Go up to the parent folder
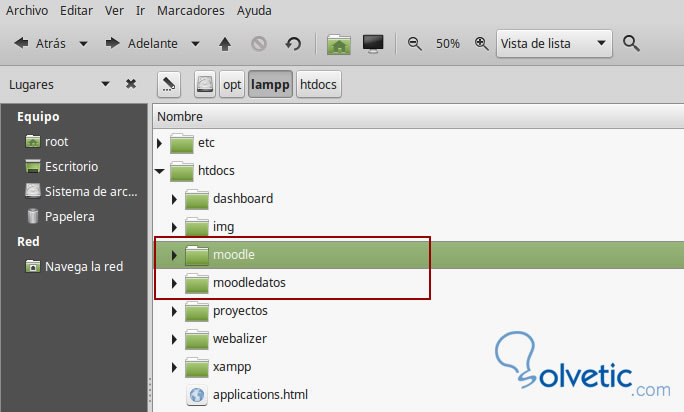This screenshot has width=684, height=412. tap(225, 44)
